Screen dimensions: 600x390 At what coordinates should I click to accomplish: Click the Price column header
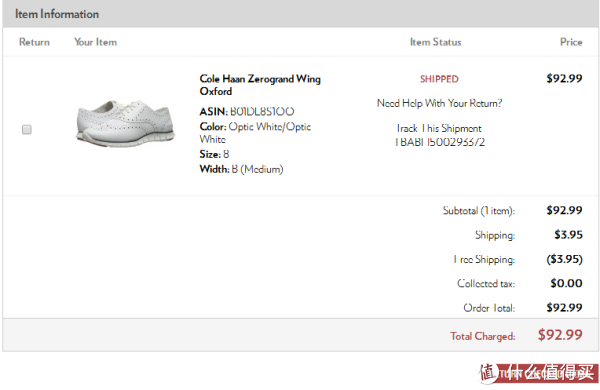571,42
